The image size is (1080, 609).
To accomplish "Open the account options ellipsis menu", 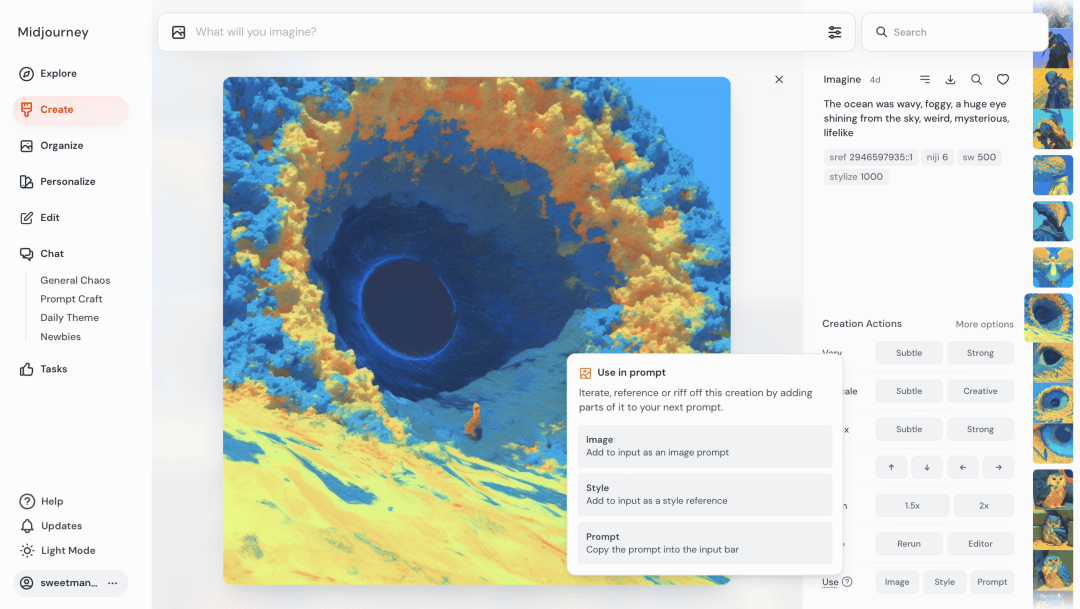I will tap(112, 583).
